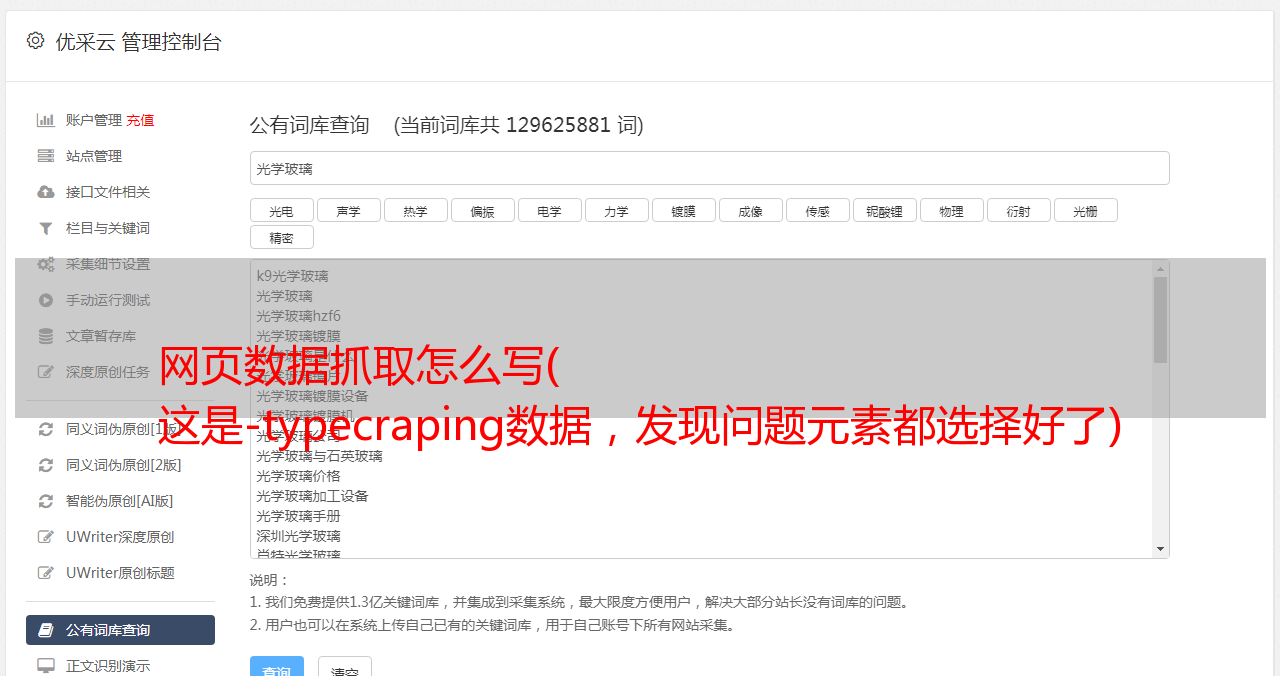
Task: Select 光学玻璃手册 in the results list
Action: (x=298, y=516)
